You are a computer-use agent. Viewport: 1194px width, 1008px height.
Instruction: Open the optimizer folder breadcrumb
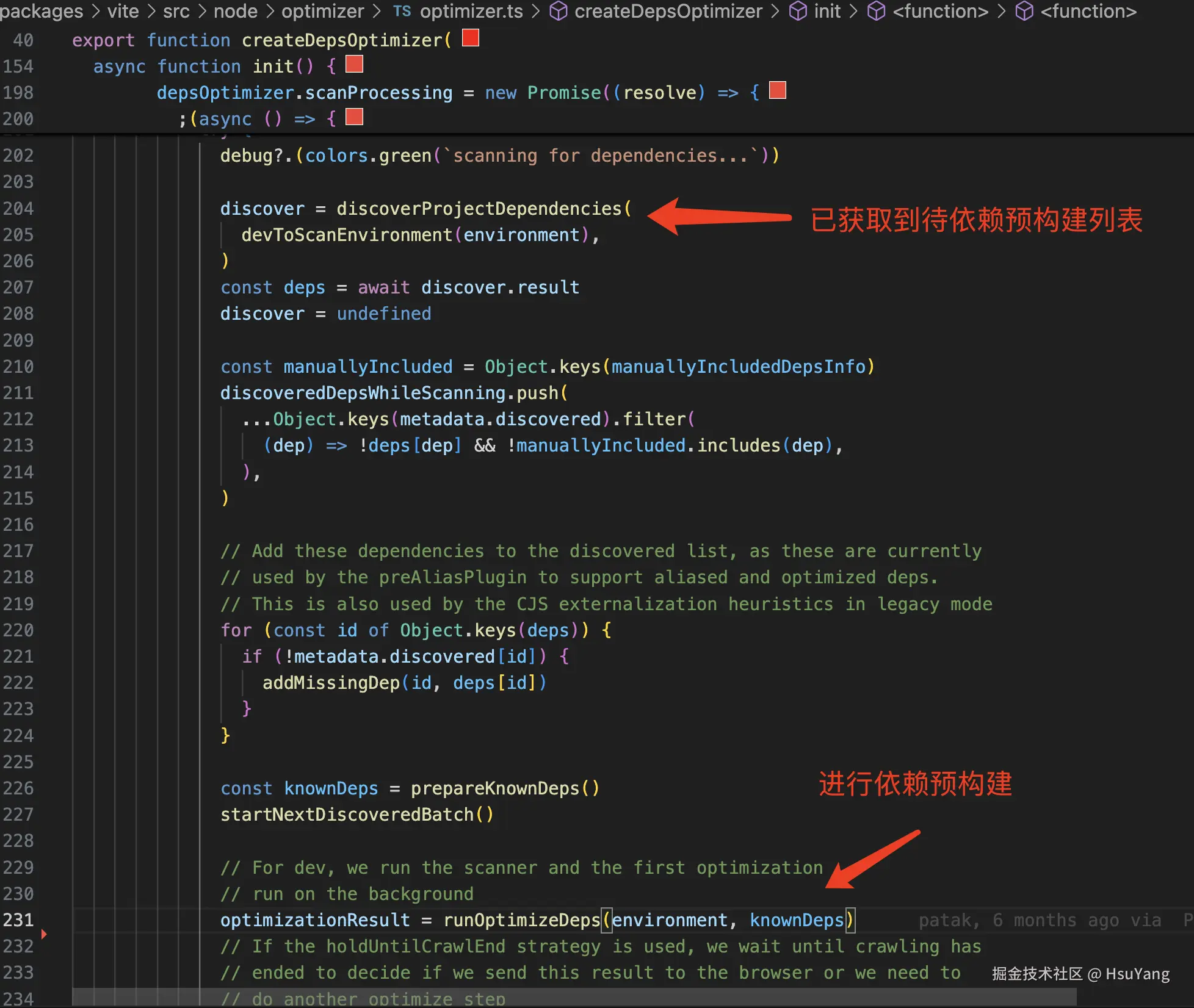322,11
